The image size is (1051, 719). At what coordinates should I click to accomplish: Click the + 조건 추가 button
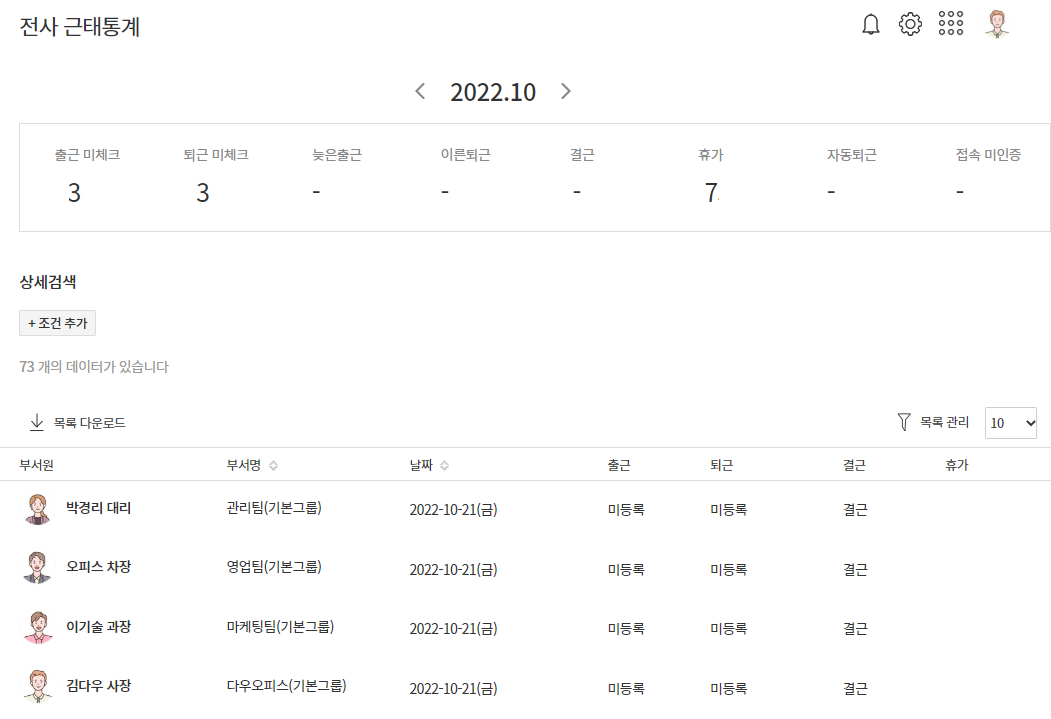coord(57,323)
